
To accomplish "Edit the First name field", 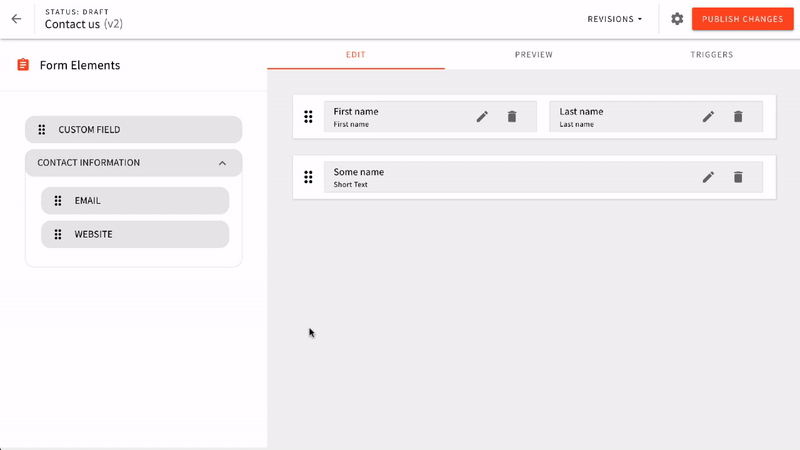I will pos(482,117).
